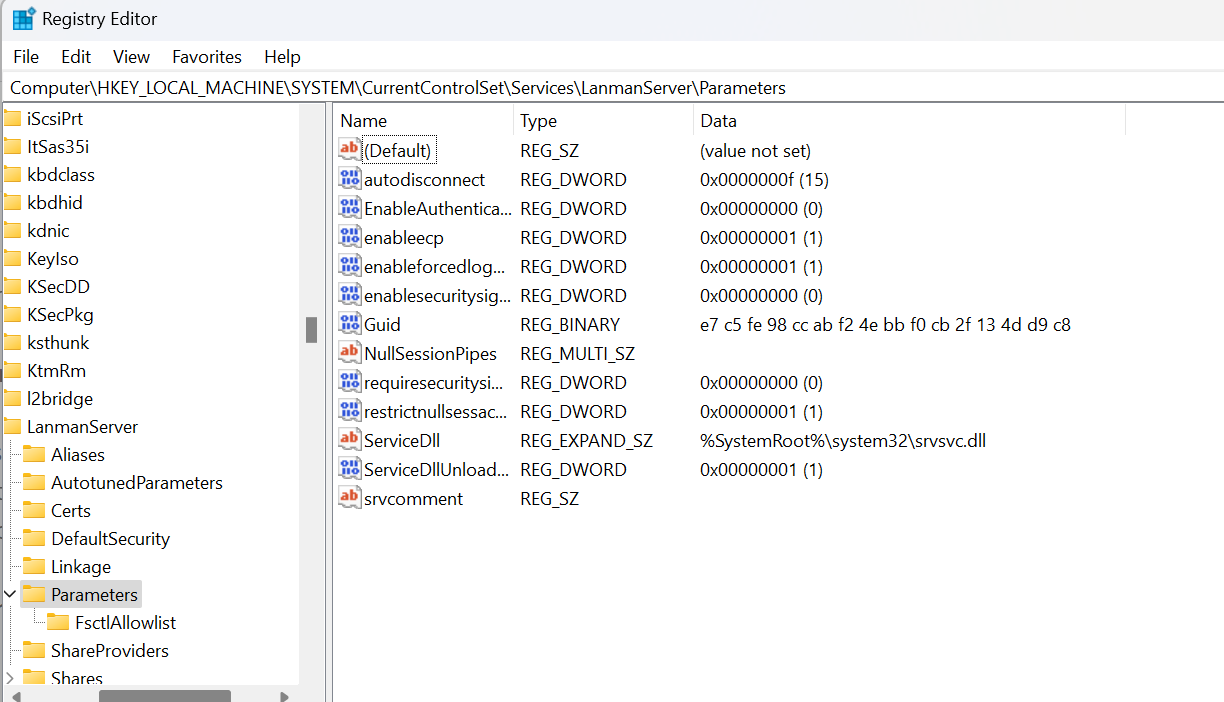This screenshot has height=702, width=1224.
Task: Click the binary icon next to Guid
Action: pos(349,324)
